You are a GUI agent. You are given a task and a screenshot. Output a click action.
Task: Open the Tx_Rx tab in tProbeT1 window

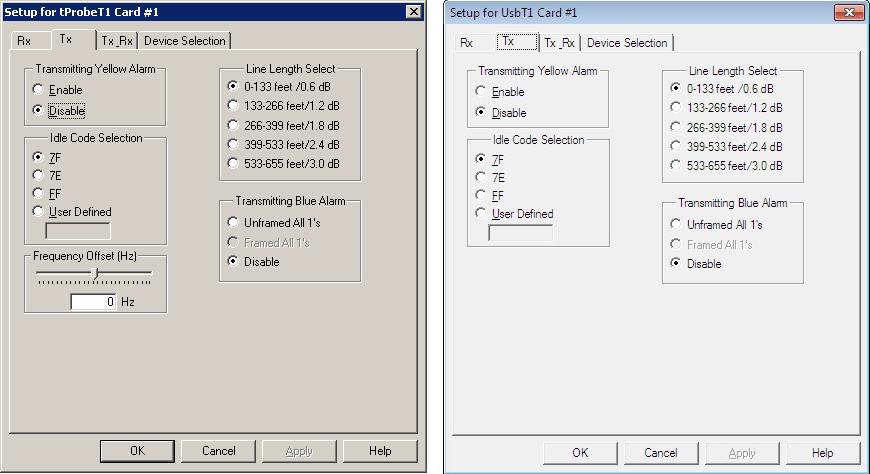pos(117,41)
